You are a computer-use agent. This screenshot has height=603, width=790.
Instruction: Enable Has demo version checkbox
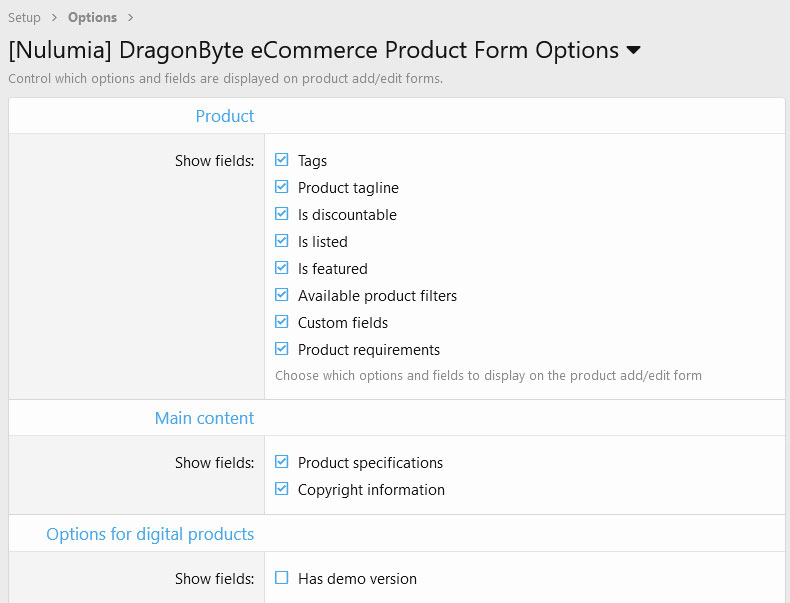click(282, 578)
